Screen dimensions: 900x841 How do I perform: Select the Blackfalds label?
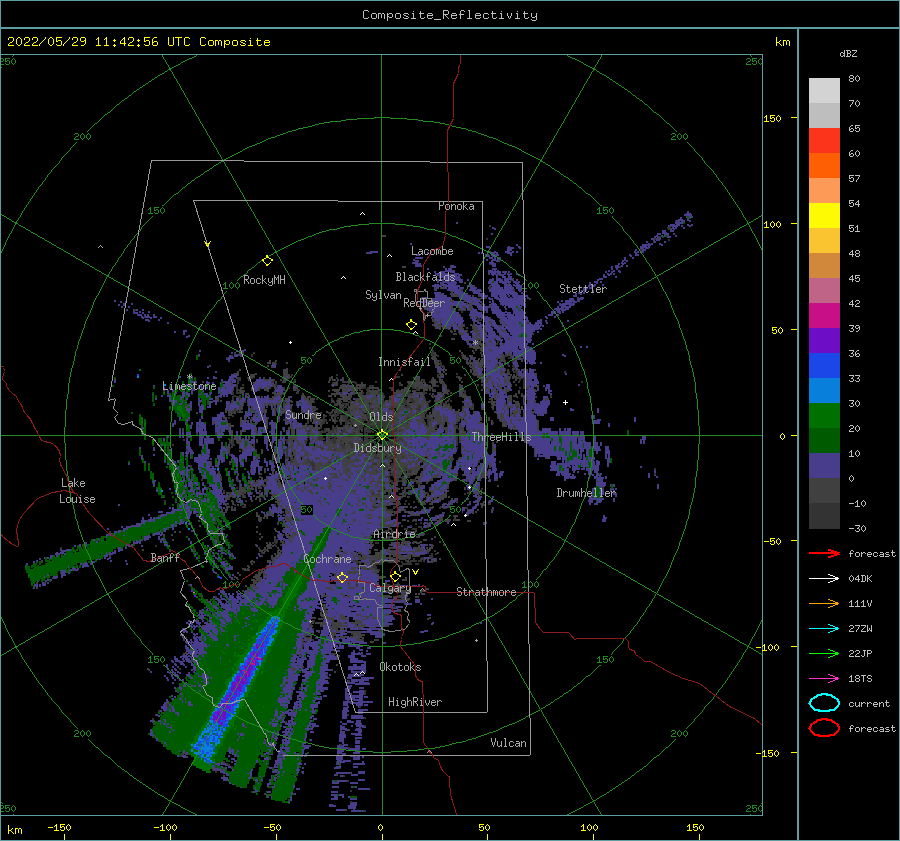click(425, 277)
